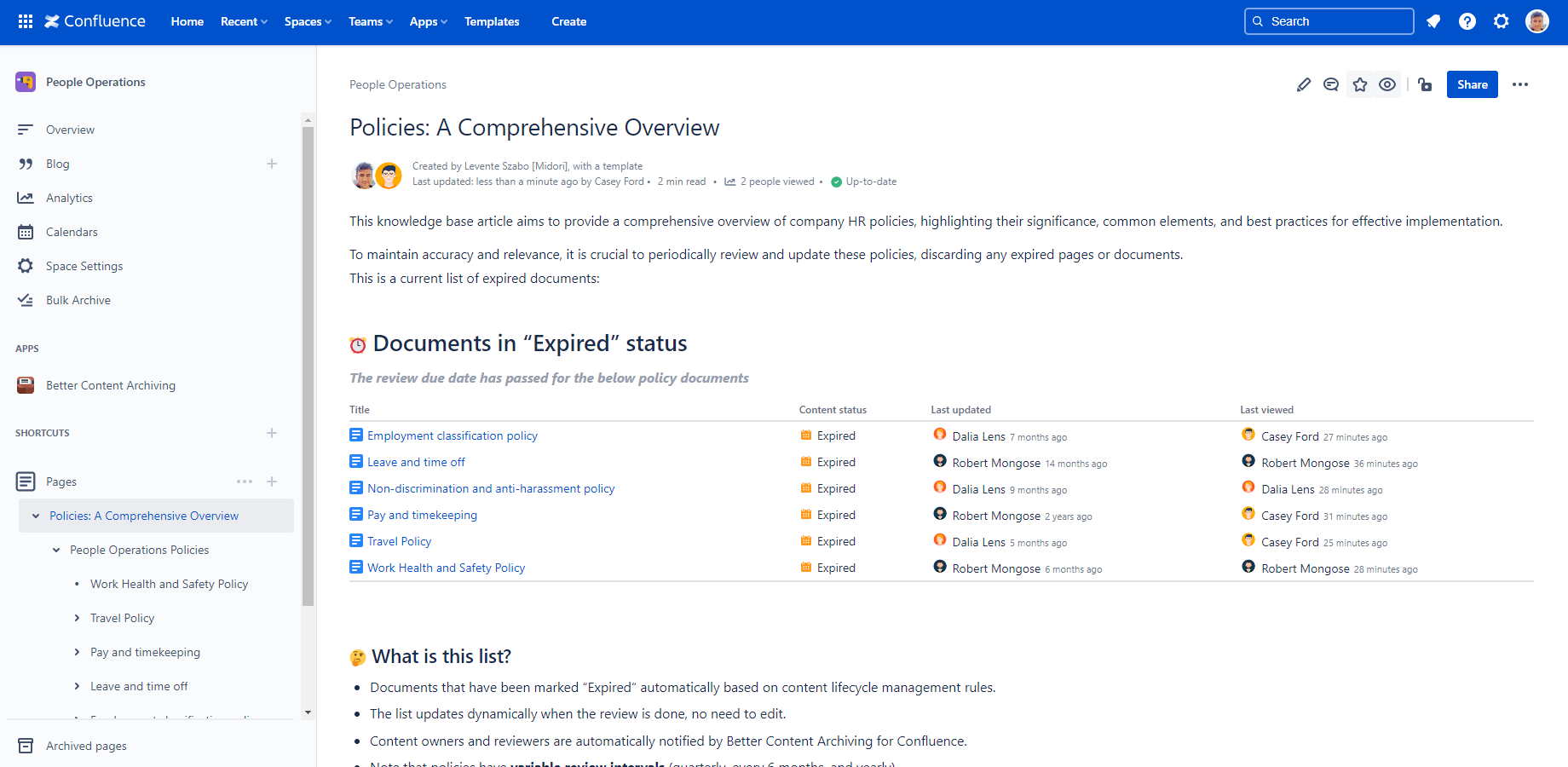Toggle page restrictions with the padlock icon
The image size is (1568, 767).
coord(1426,84)
